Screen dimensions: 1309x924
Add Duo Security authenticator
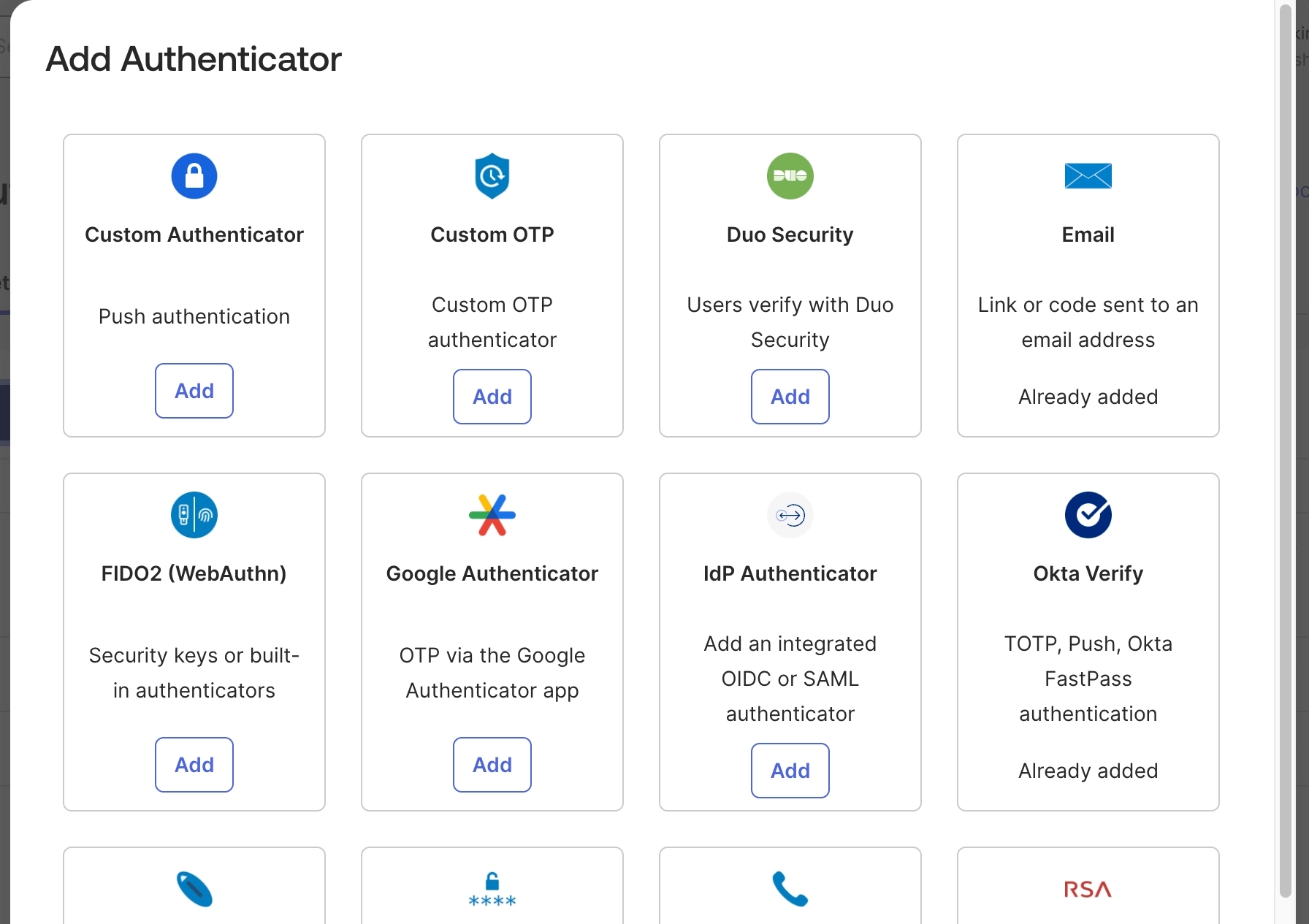pos(790,397)
